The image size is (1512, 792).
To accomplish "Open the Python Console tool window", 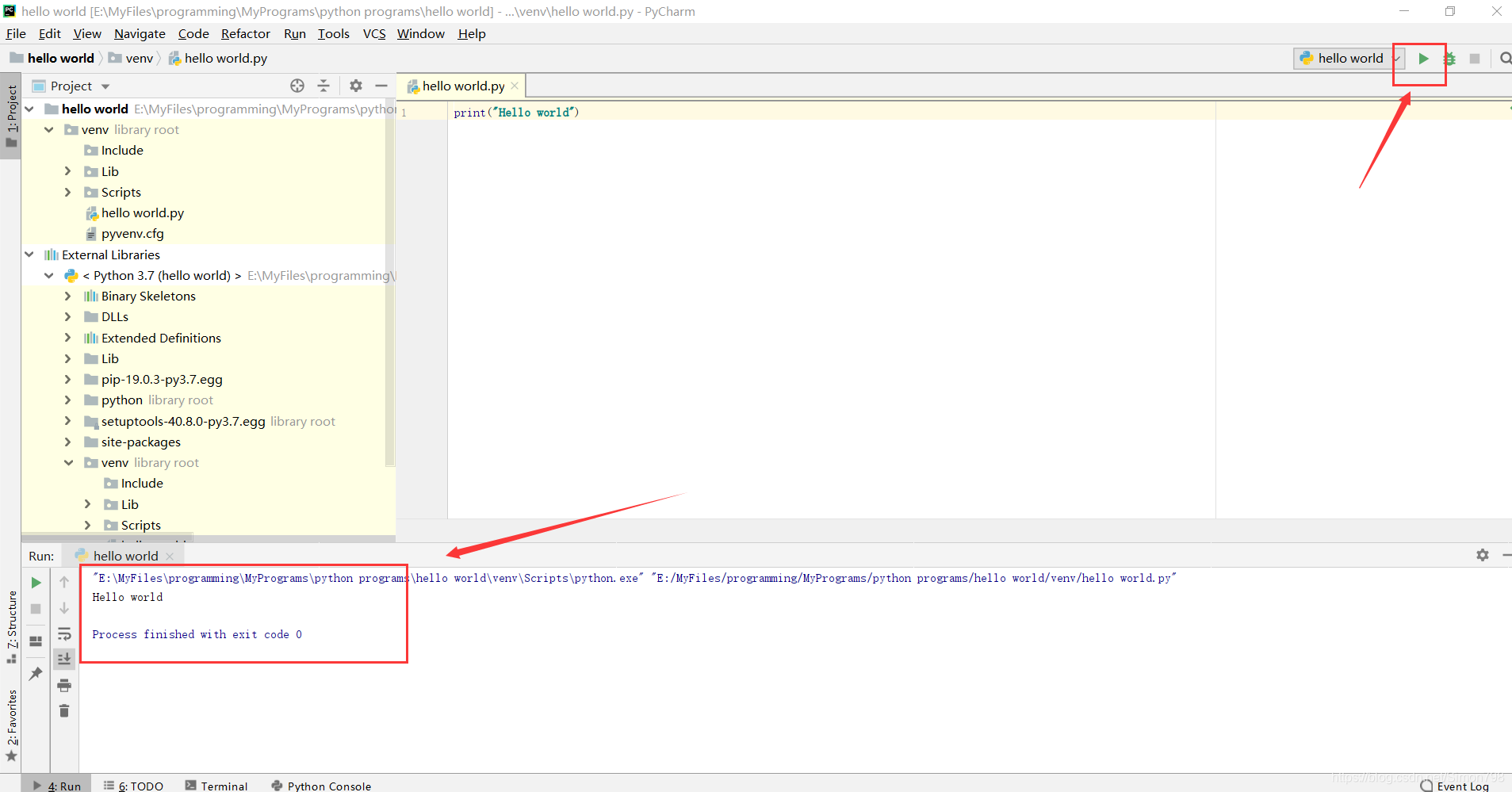I will pyautogui.click(x=321, y=785).
